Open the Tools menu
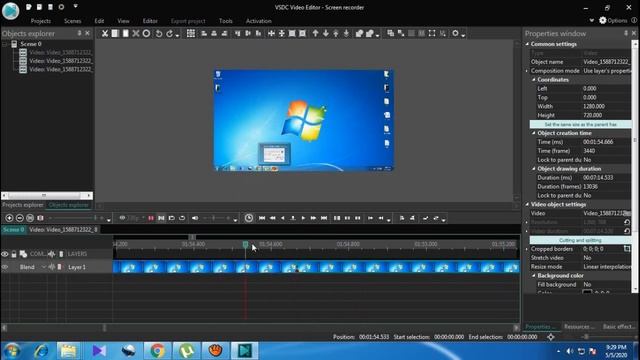Screen dimensions: 640x360 click(226, 21)
